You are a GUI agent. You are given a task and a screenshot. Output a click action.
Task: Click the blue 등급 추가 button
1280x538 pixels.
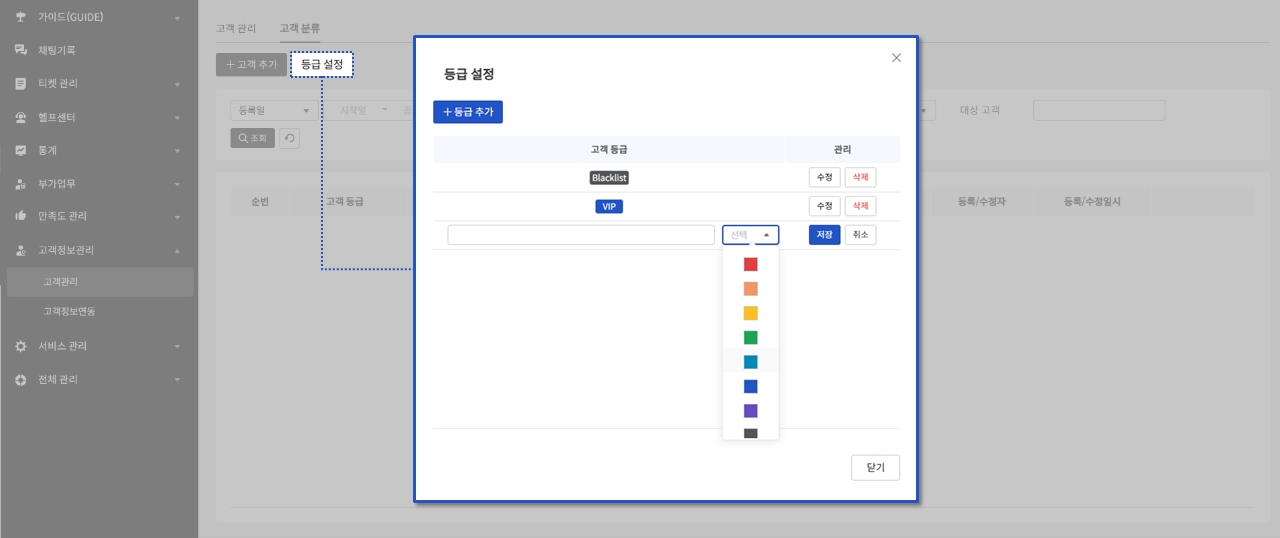(x=468, y=112)
